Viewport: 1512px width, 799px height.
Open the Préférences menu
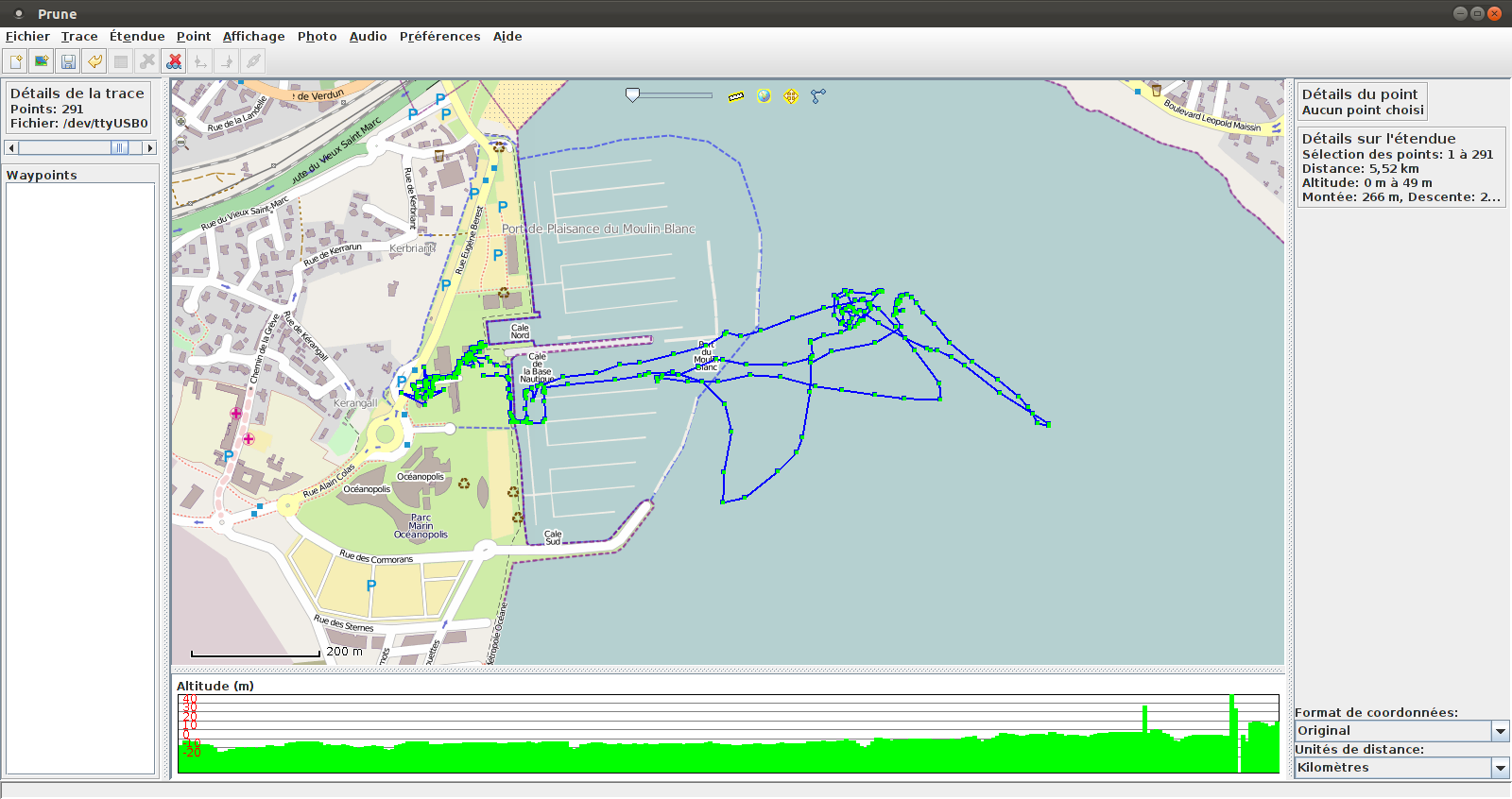[x=439, y=37]
